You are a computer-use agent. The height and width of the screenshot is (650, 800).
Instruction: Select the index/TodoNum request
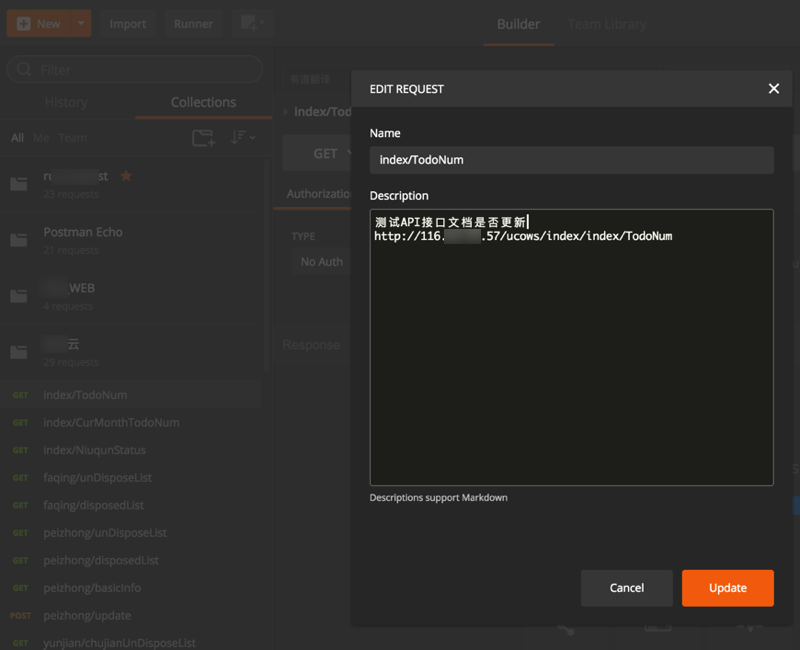[x=131, y=395]
